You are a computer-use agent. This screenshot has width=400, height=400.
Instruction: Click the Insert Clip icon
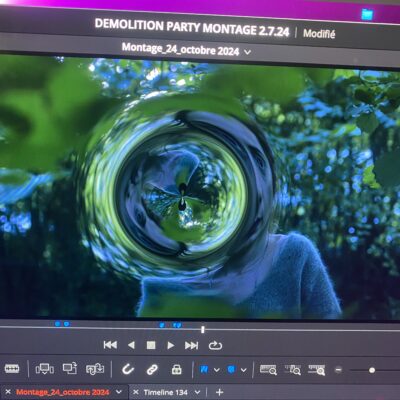point(45,369)
